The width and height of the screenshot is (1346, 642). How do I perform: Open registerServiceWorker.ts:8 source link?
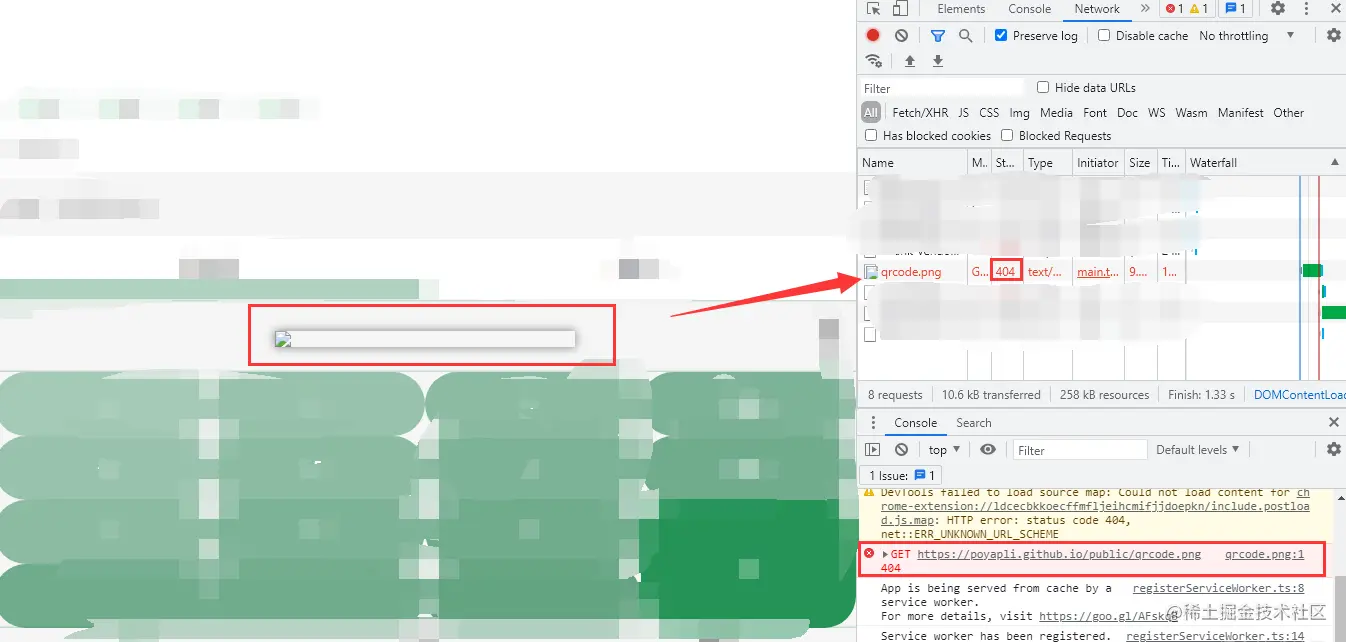[1218, 588]
